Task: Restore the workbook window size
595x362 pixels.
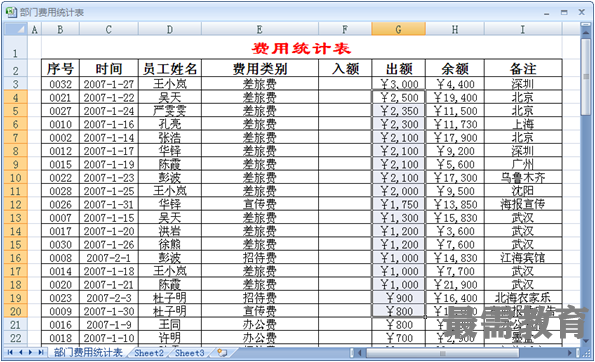Action: [x=564, y=13]
